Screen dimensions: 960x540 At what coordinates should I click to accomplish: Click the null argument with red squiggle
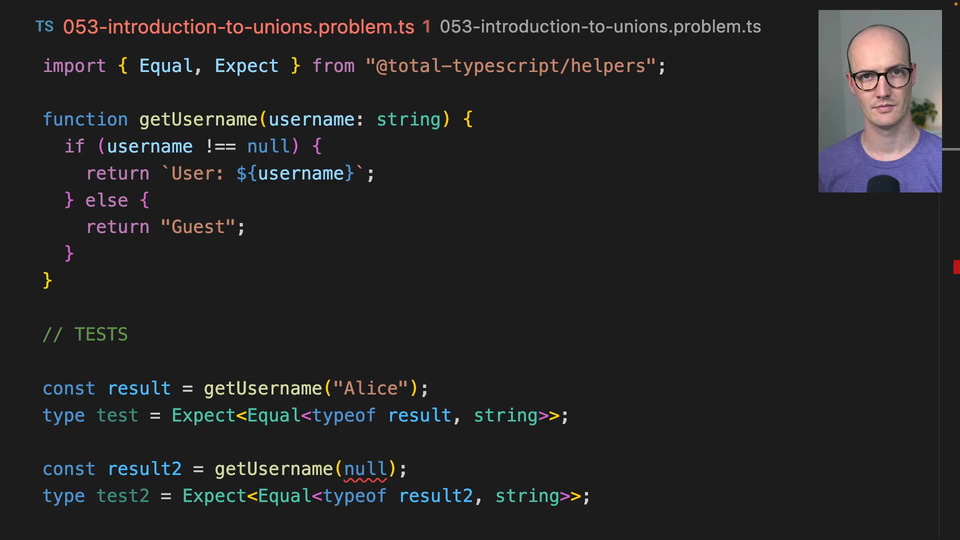pyautogui.click(x=365, y=469)
